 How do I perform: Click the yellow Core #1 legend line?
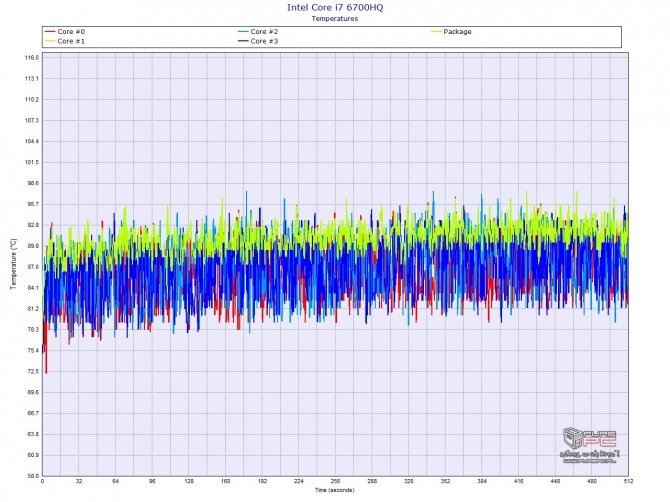(50, 41)
